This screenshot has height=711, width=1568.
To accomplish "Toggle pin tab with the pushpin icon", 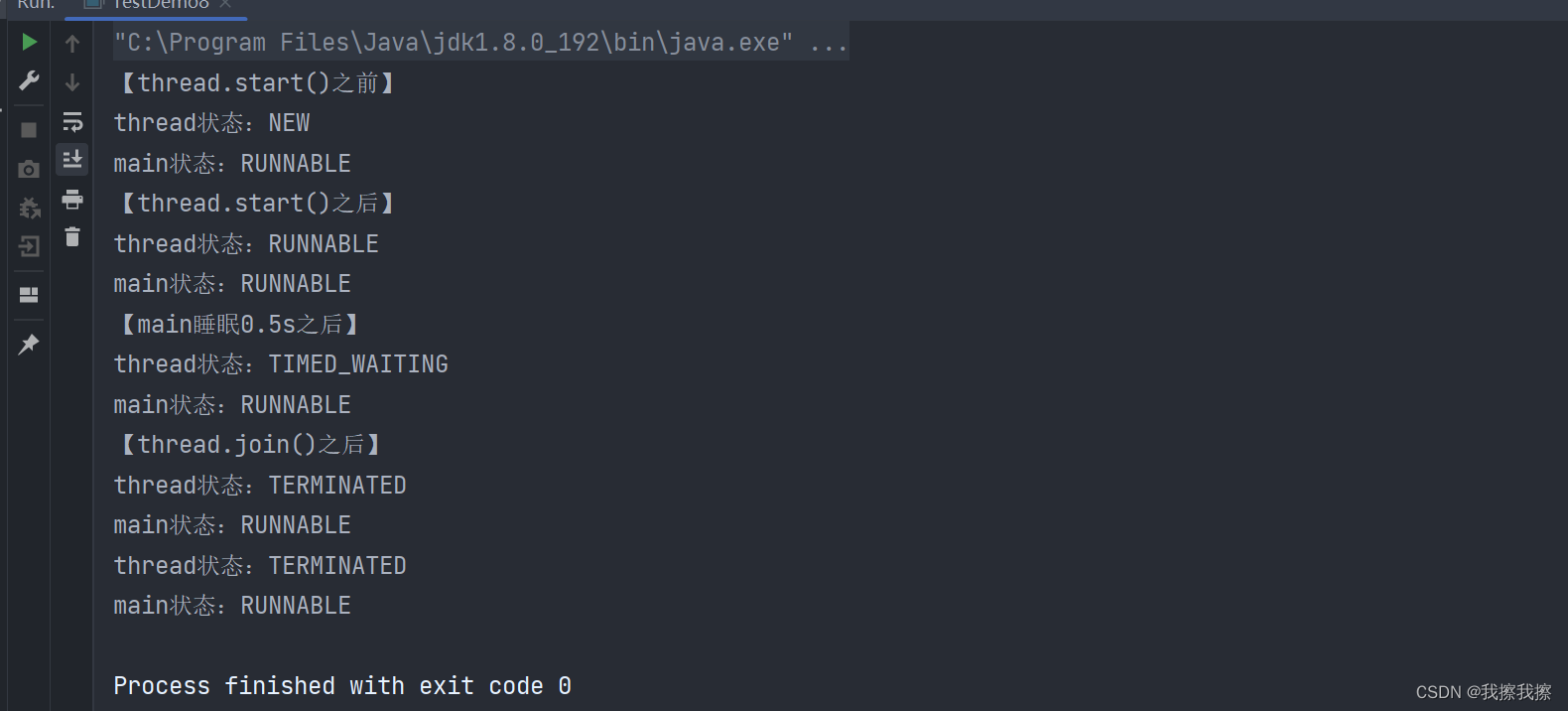I will (29, 345).
